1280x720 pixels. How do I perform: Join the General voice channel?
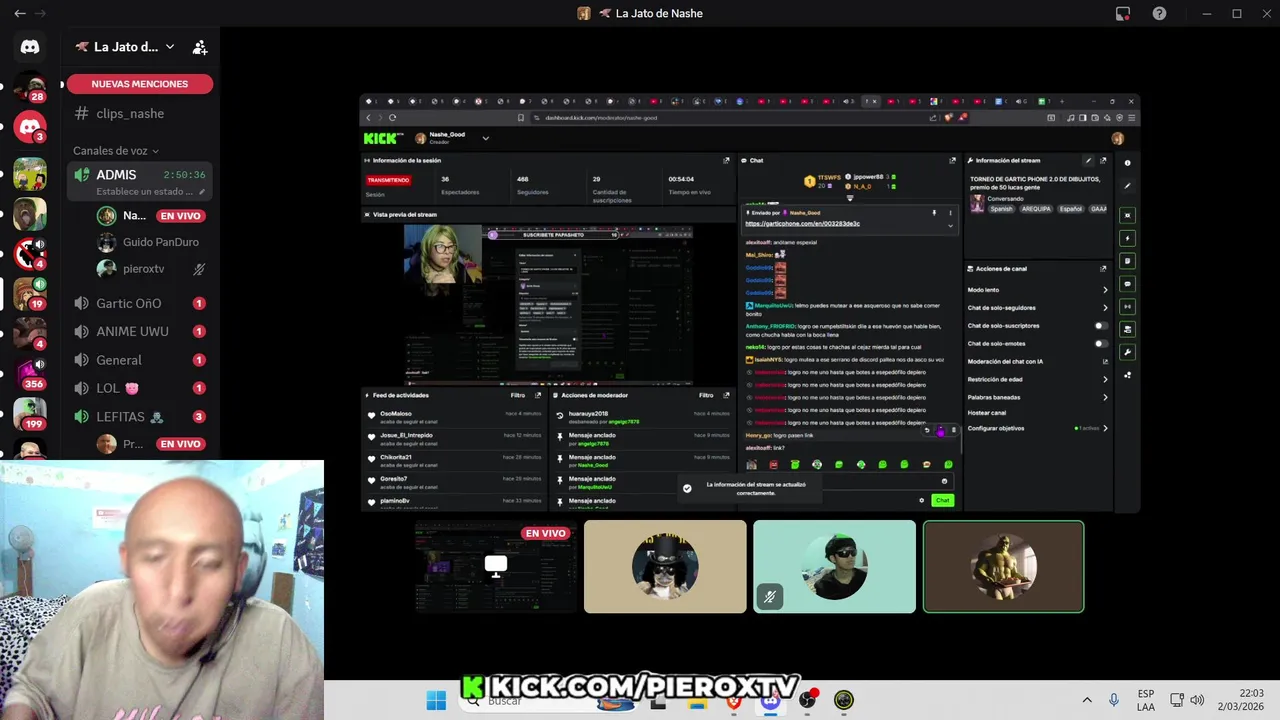tap(139, 360)
